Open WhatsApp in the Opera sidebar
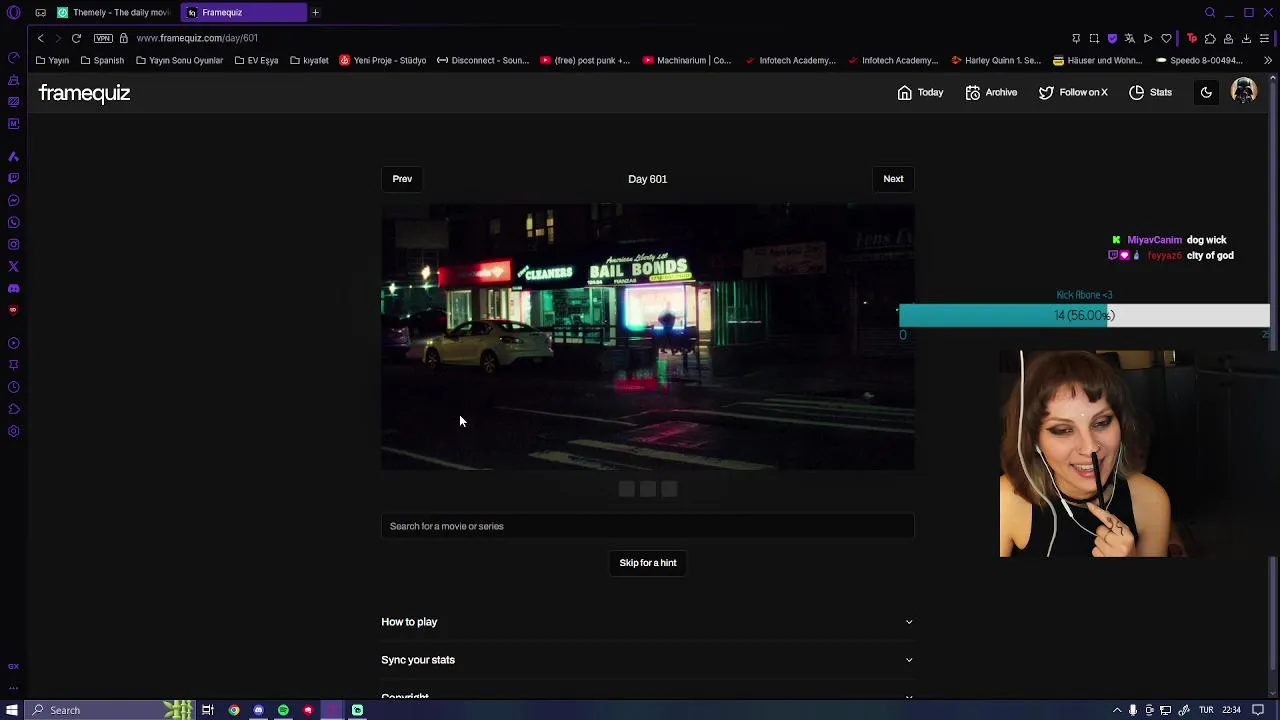Screen dimensions: 1280x720 (13, 222)
